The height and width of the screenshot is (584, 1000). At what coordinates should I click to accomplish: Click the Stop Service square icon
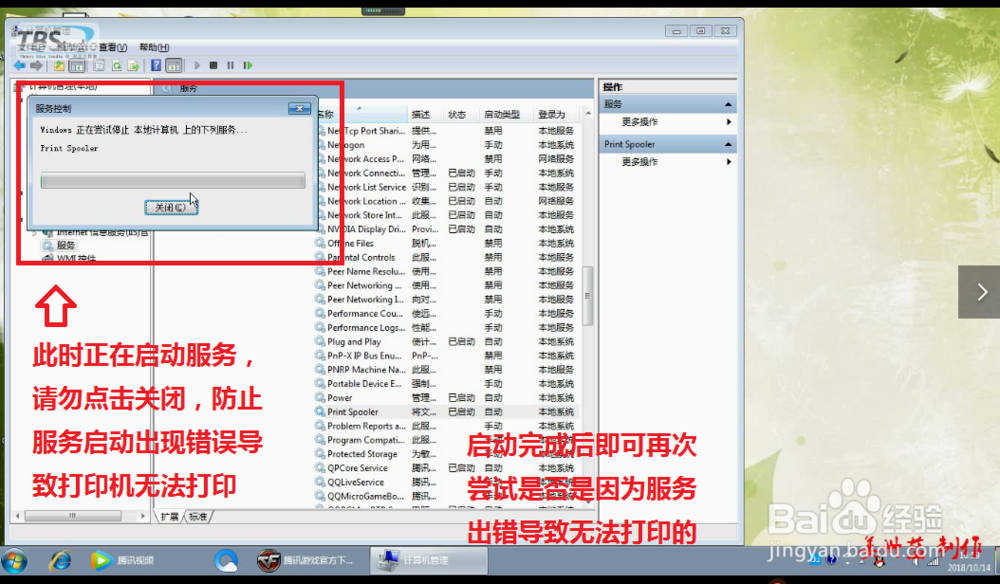tap(213, 65)
